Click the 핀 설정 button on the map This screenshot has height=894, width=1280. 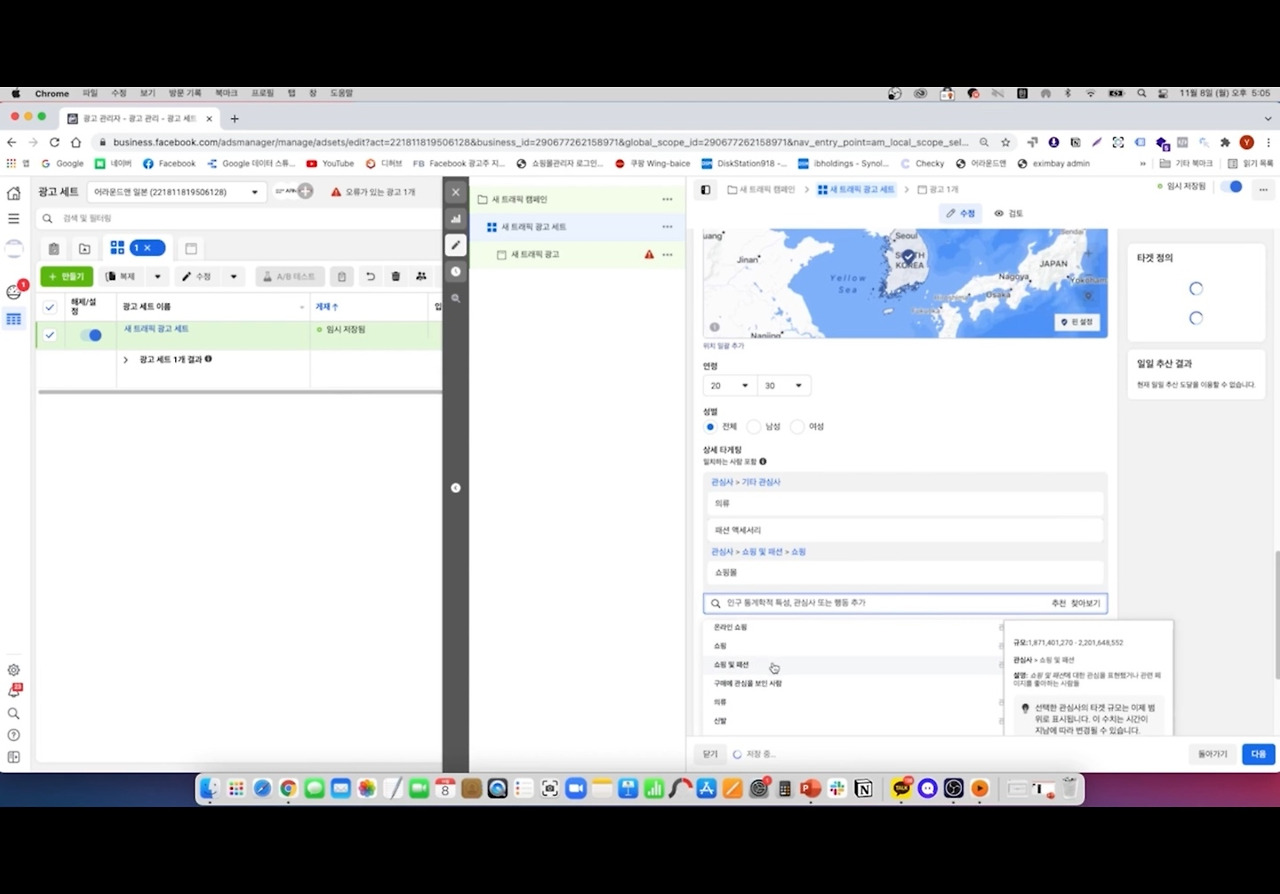[x=1077, y=322]
